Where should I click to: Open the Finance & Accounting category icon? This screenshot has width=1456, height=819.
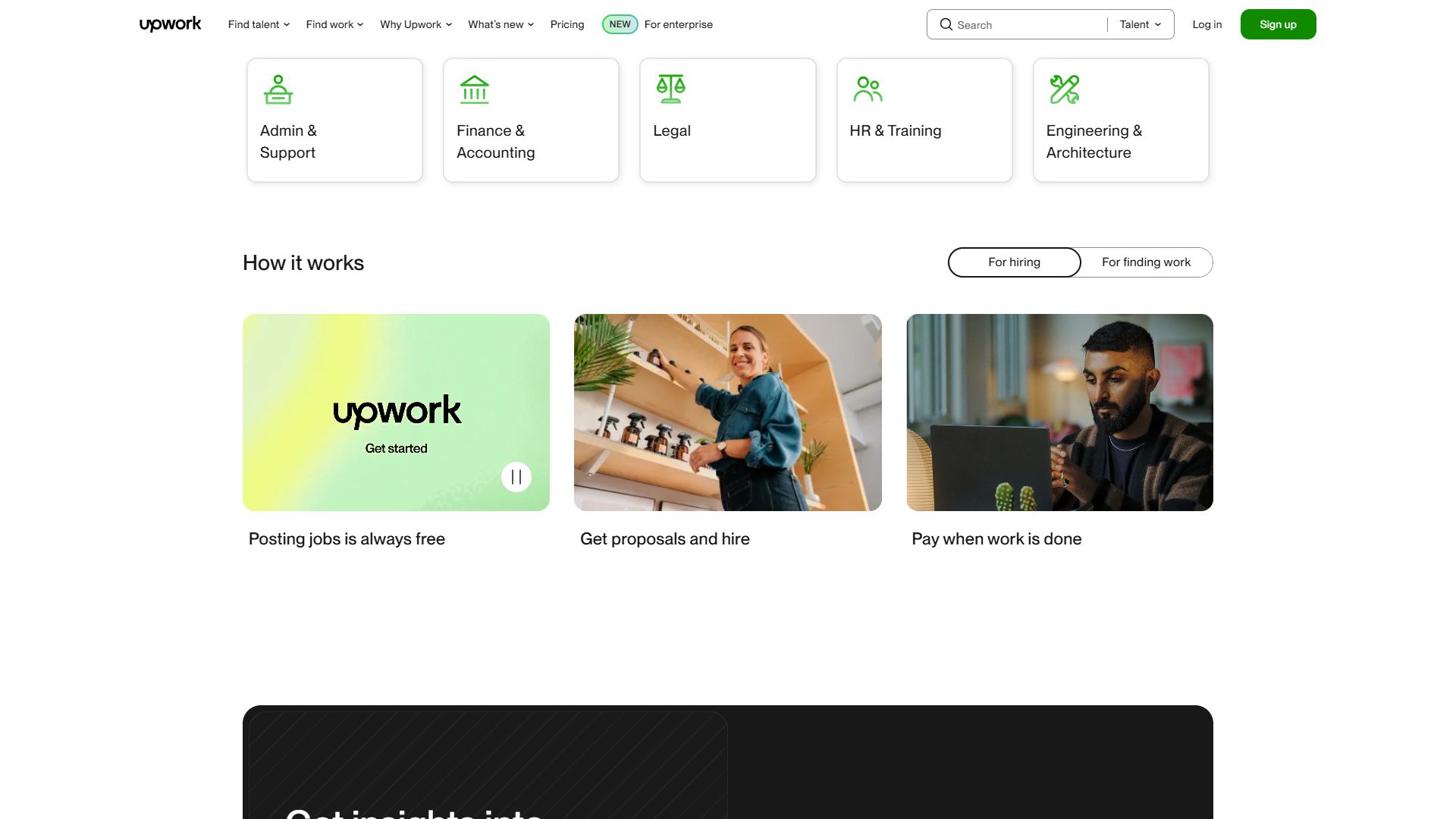(475, 89)
